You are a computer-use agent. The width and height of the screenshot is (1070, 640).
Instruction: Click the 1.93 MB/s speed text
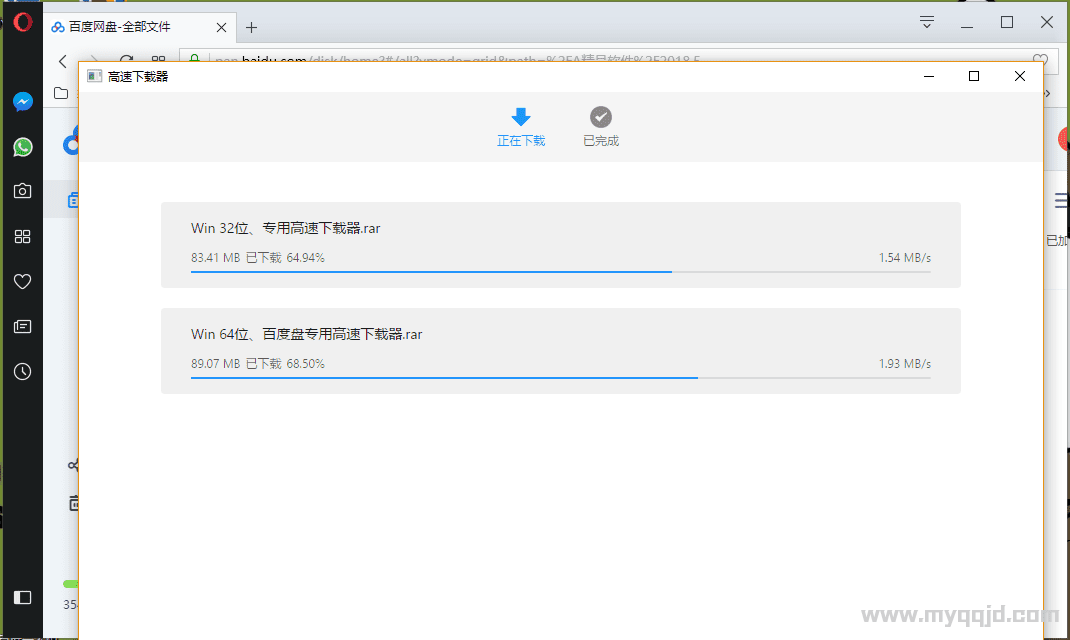905,364
